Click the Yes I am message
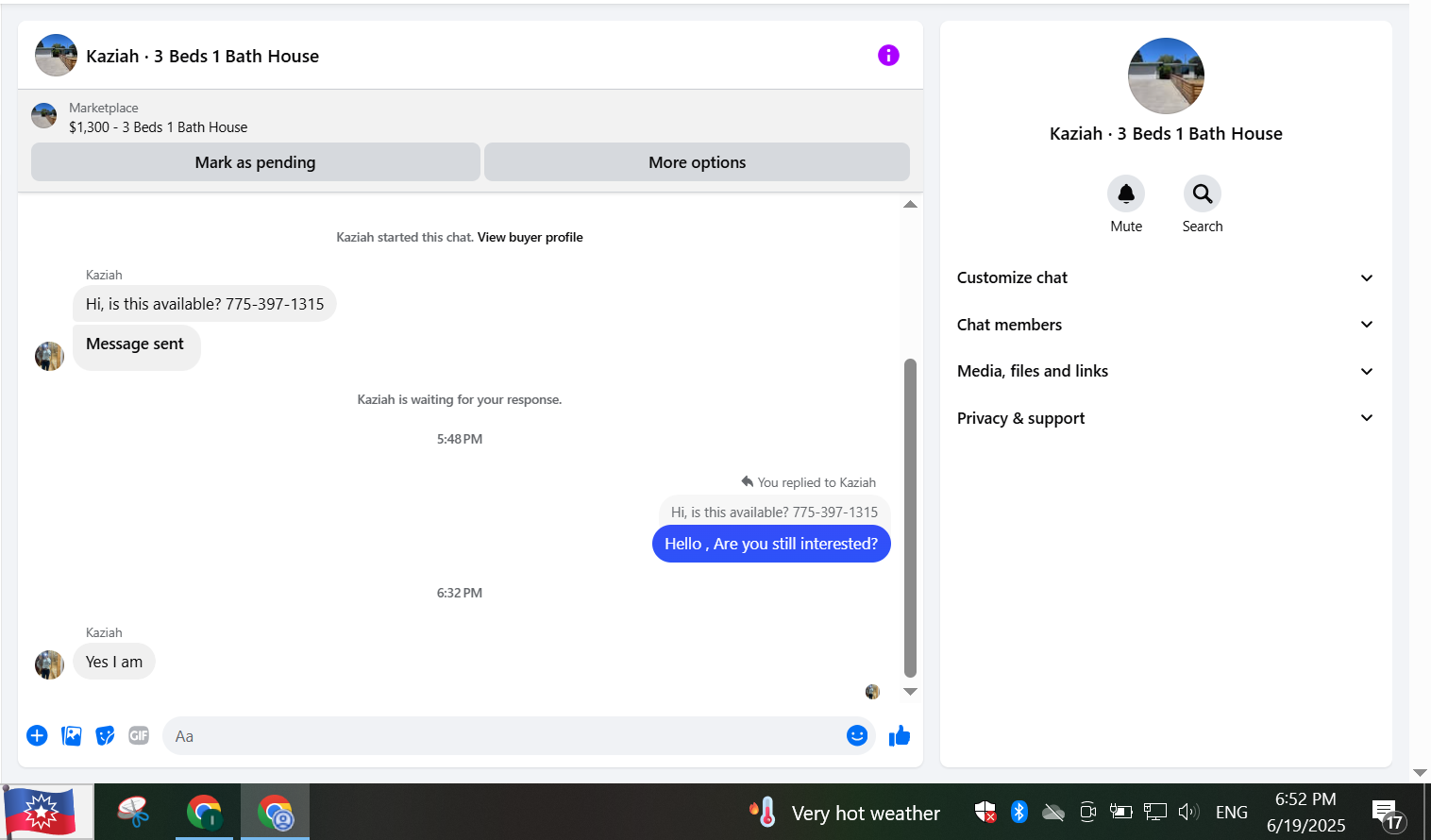 [114, 662]
